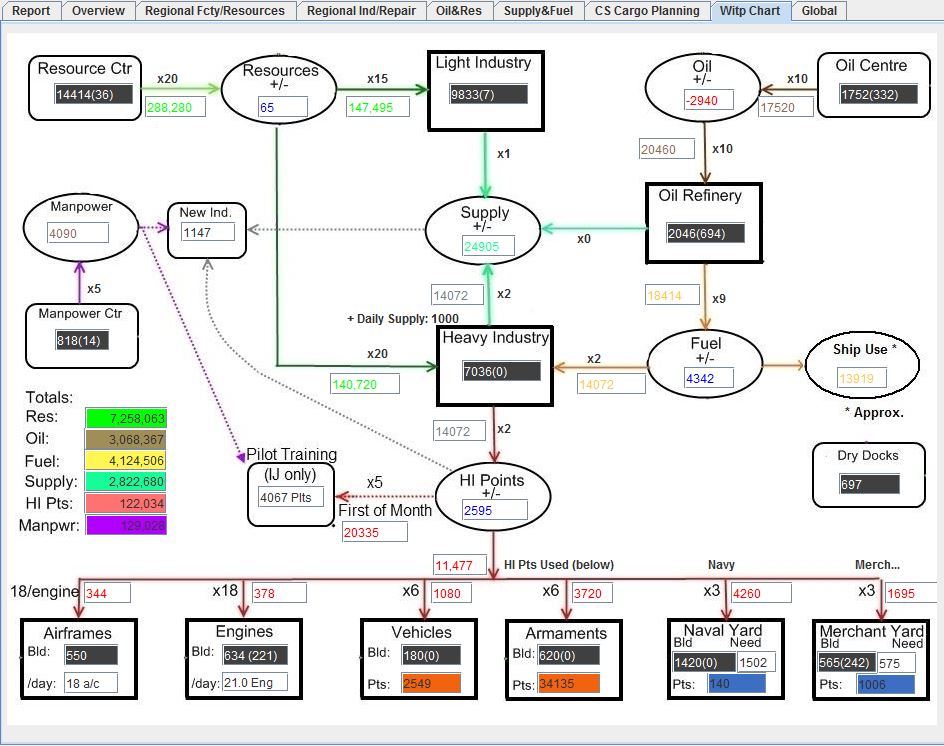Select the Regional Ind/Repair tab
This screenshot has height=746, width=944.
click(361, 11)
